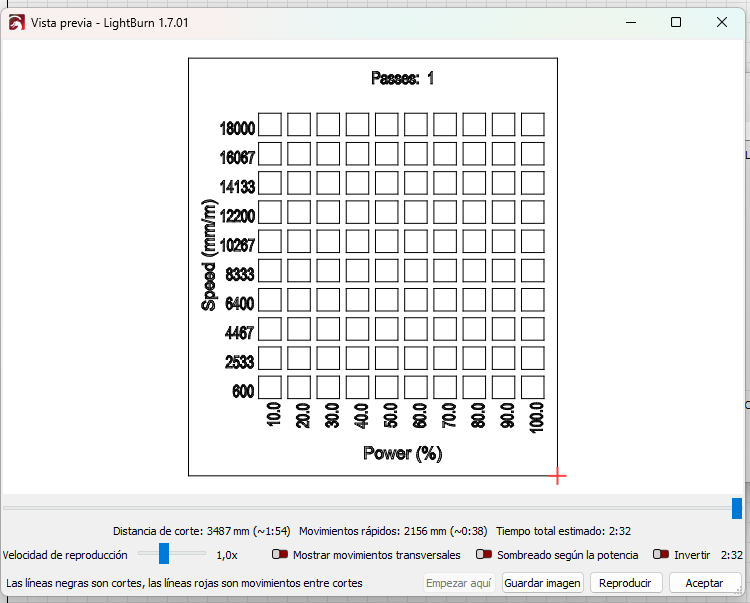This screenshot has width=750, height=603.
Task: Click the LightBurn logo in title bar
Action: click(x=17, y=22)
